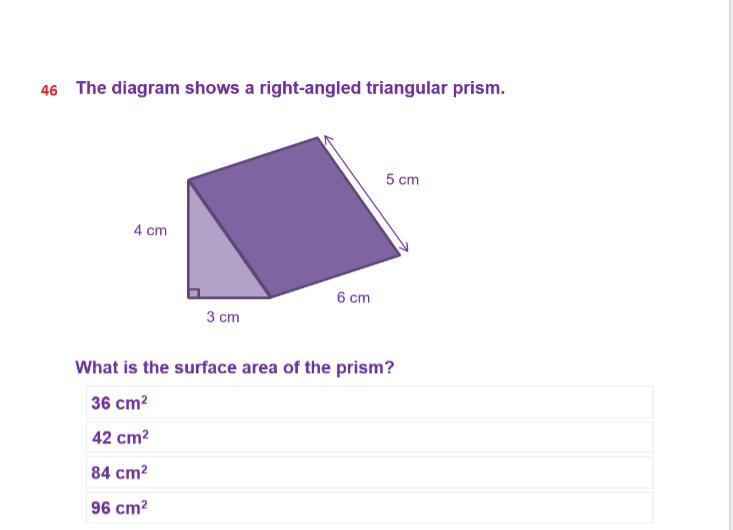Click the red question number 46

click(49, 90)
